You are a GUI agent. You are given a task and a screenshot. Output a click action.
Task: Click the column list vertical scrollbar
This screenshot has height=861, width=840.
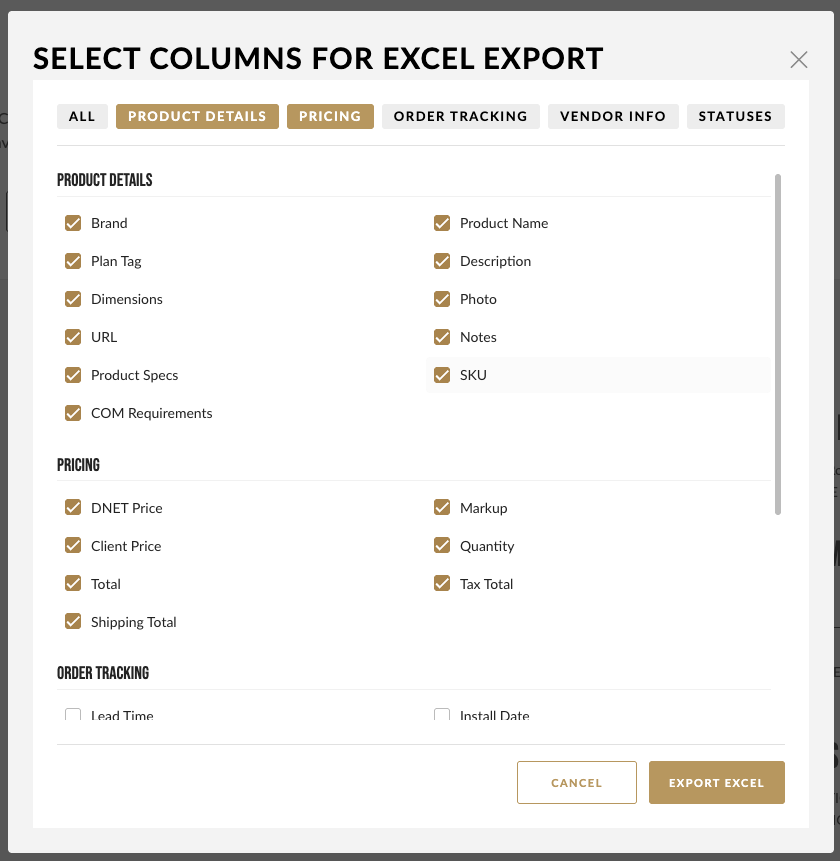pyautogui.click(x=777, y=344)
